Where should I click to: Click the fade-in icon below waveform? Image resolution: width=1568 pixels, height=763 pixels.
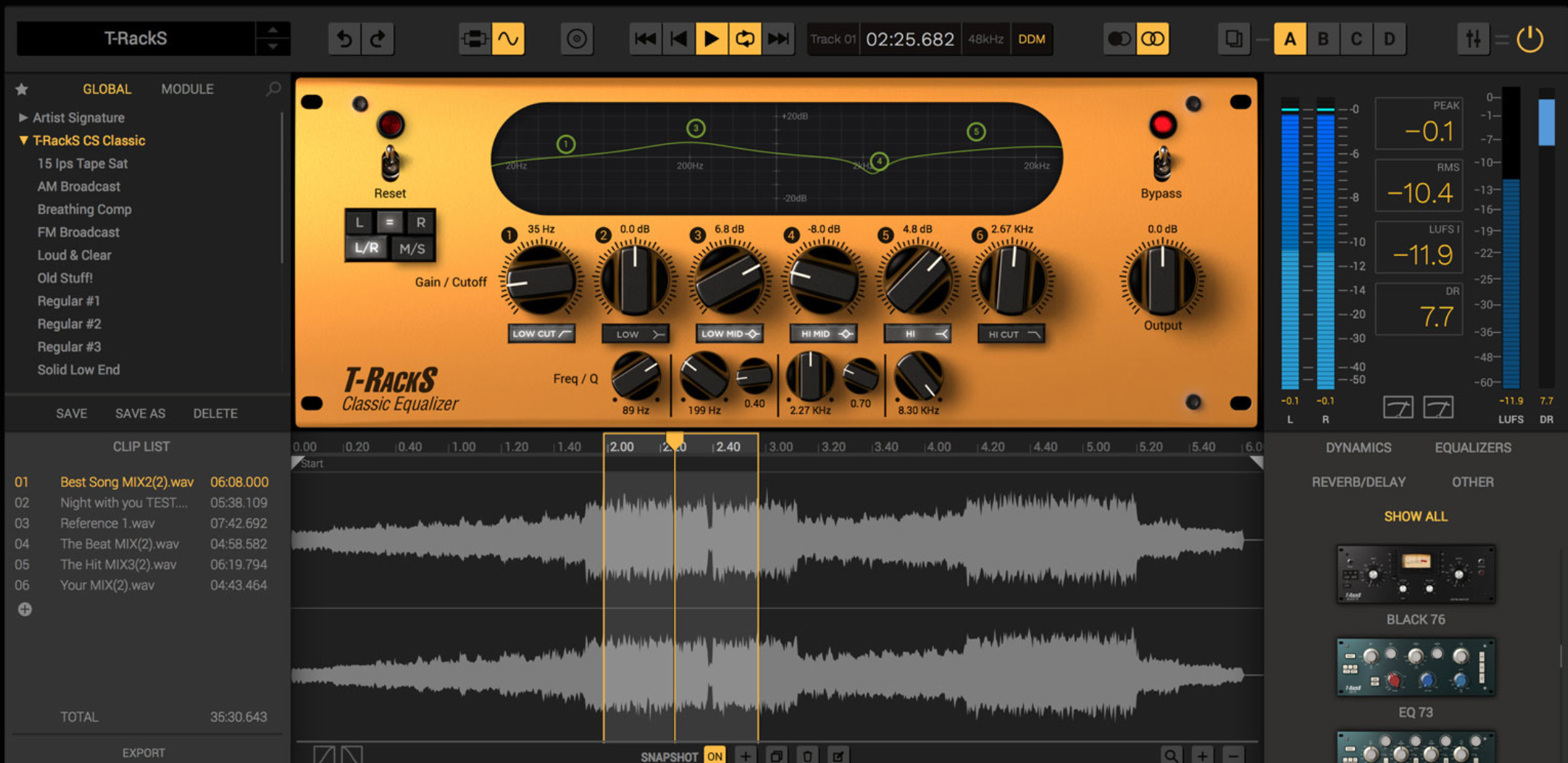pos(324,755)
